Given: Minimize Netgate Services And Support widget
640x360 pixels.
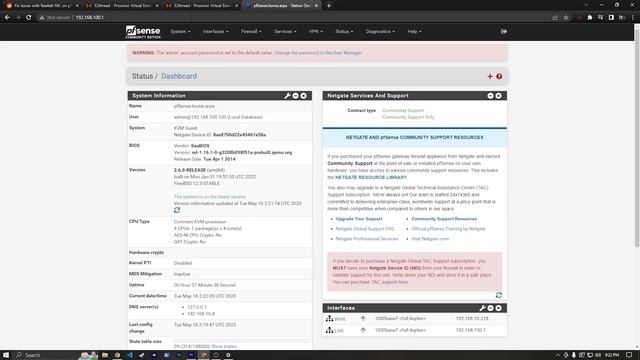Looking at the screenshot, I should click(491, 96).
